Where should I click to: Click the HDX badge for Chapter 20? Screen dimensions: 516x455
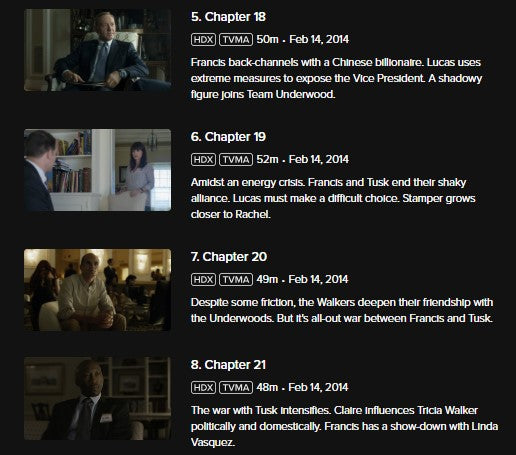click(x=203, y=280)
